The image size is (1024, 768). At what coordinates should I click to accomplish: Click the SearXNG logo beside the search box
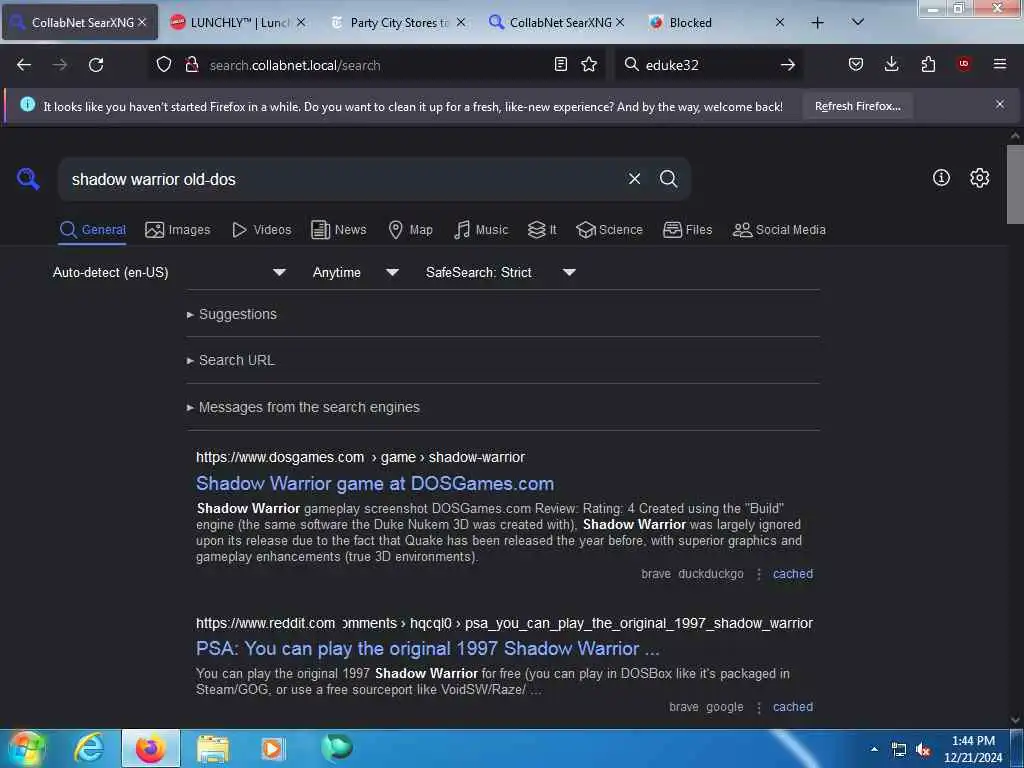28,178
